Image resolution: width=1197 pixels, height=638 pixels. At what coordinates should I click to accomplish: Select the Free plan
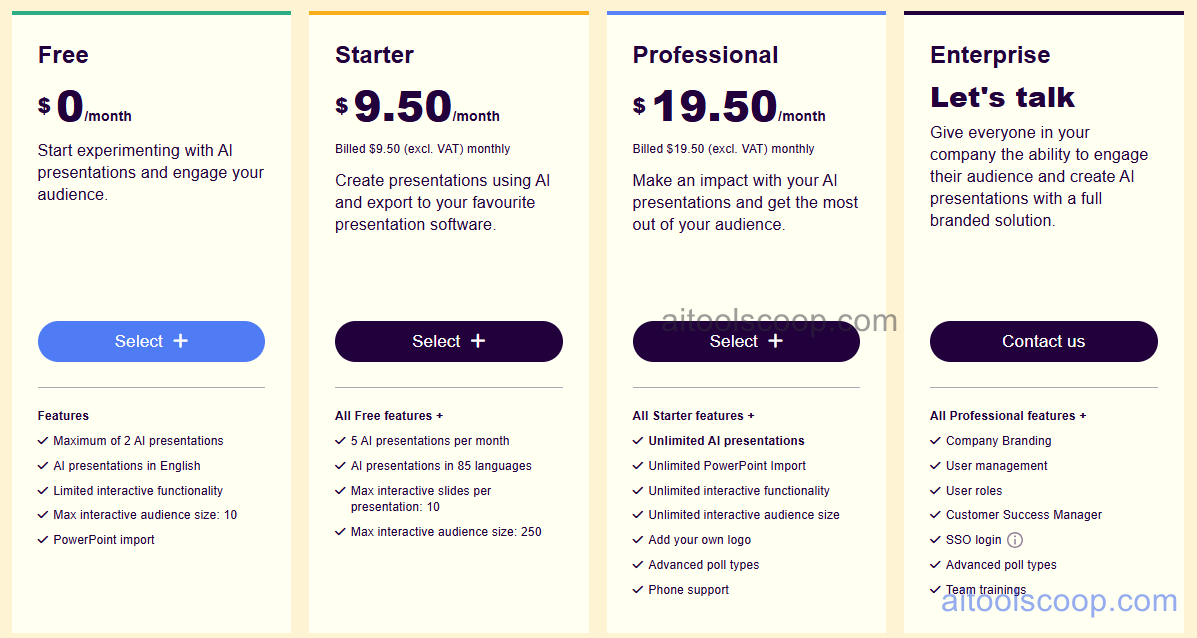[x=151, y=341]
